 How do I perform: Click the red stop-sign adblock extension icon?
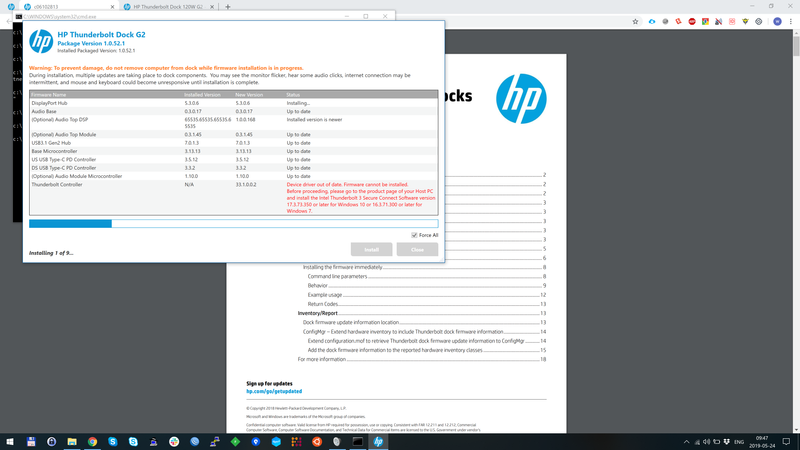point(692,21)
